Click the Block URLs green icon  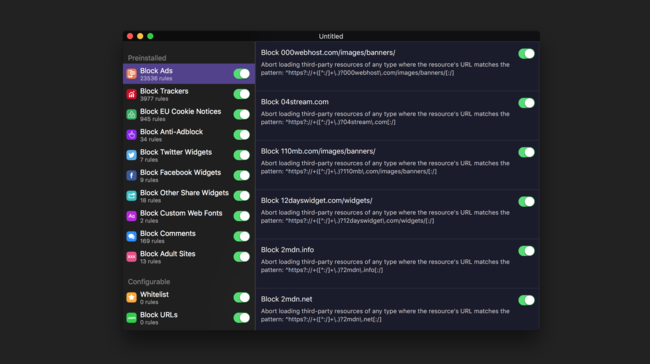131,318
